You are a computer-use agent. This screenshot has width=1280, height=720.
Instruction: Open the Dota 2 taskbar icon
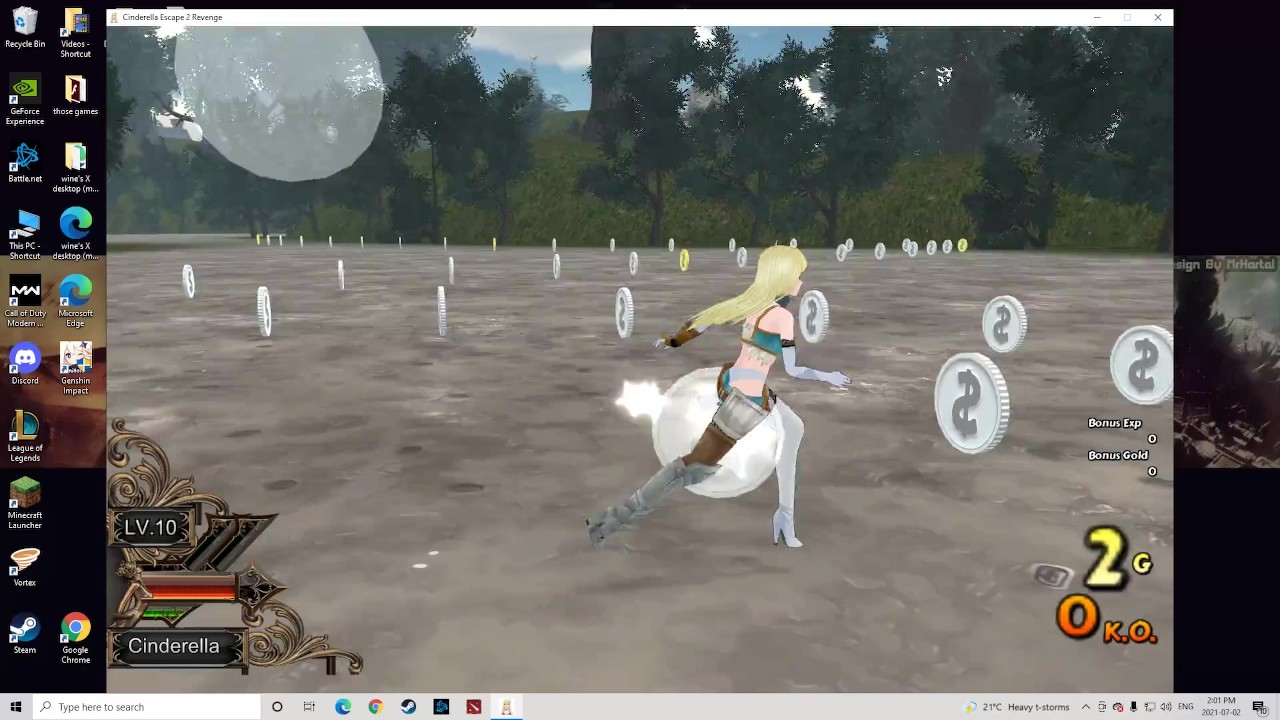coord(474,707)
